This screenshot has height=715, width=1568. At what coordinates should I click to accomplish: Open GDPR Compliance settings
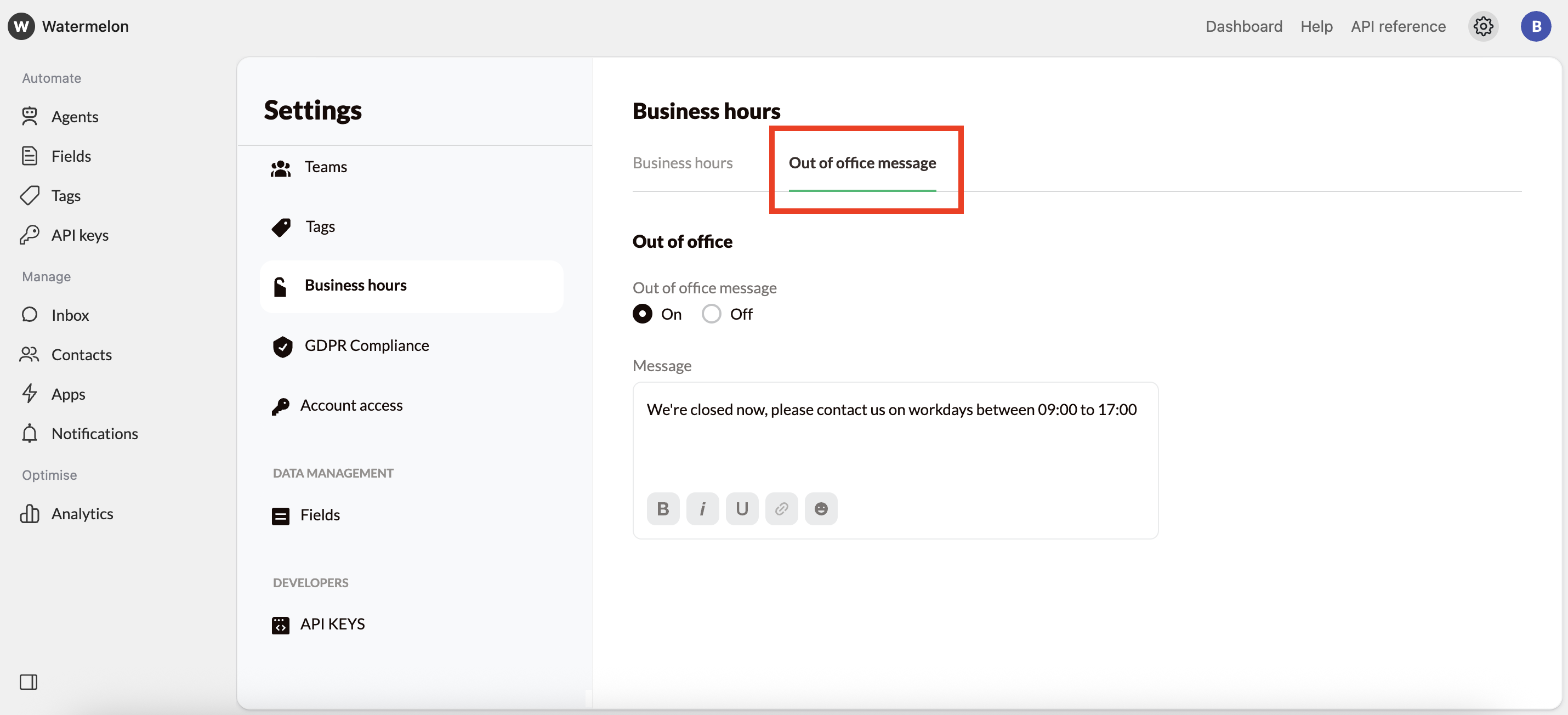366,345
